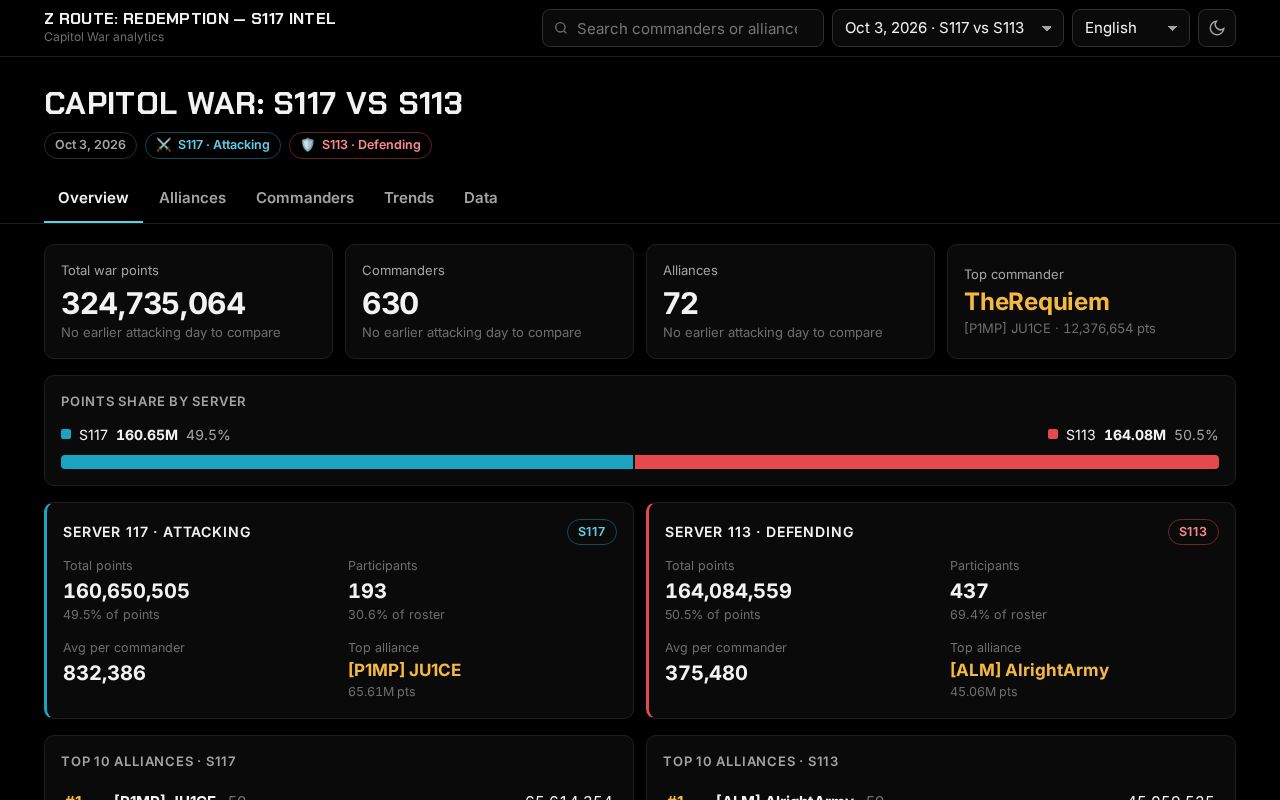Focus the search commanders or alliances field

pyautogui.click(x=687, y=28)
